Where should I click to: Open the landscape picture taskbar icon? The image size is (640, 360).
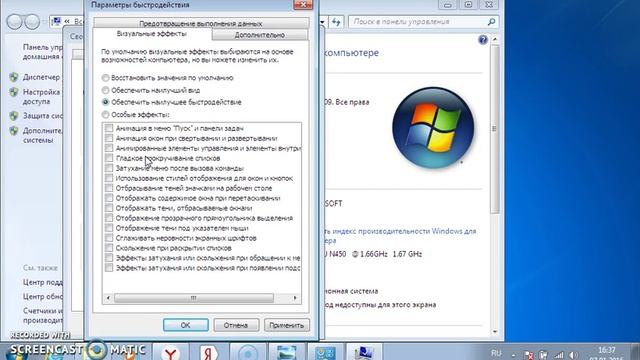[x=286, y=352]
